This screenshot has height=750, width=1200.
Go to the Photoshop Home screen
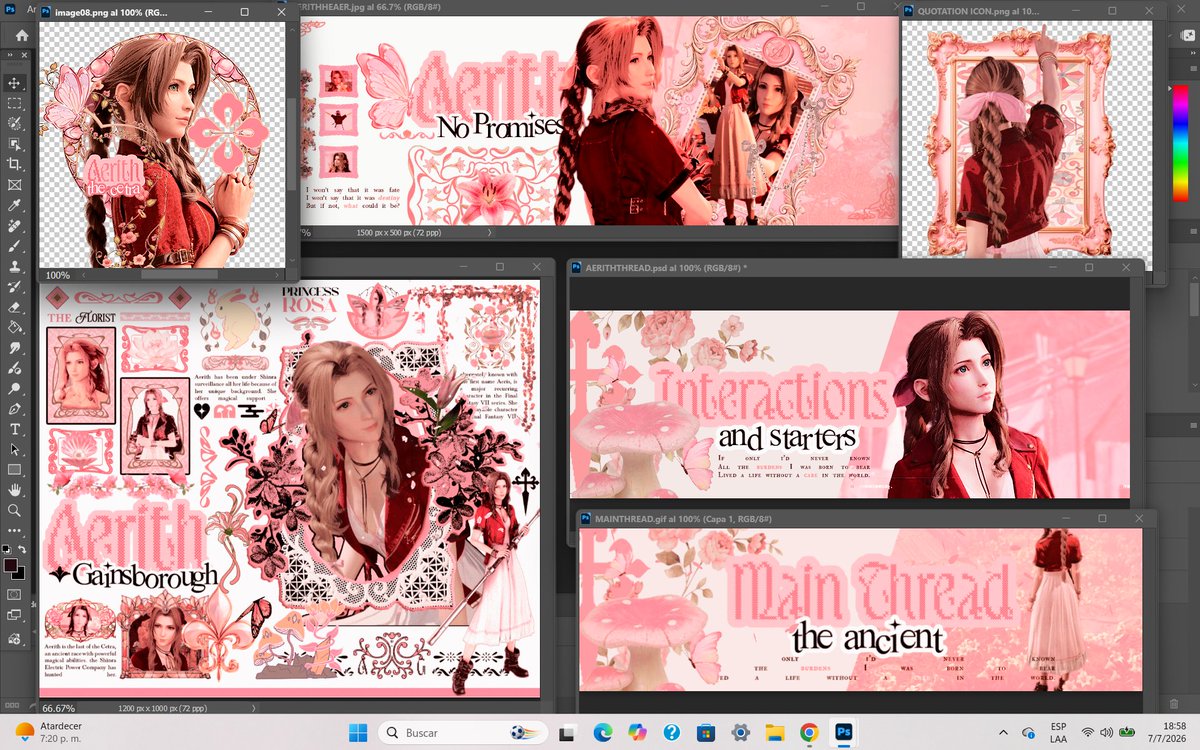21,35
